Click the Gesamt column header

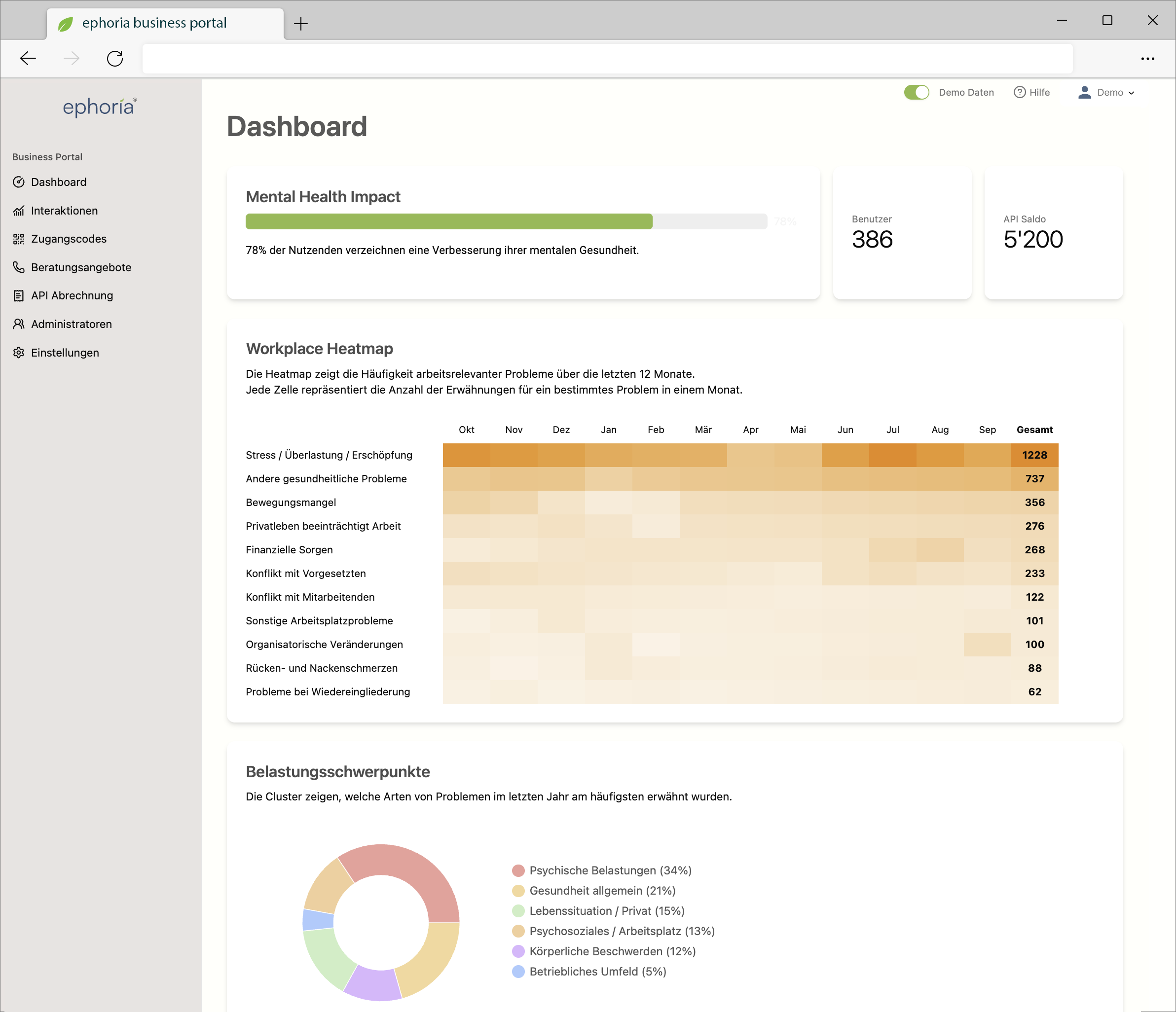point(1034,430)
